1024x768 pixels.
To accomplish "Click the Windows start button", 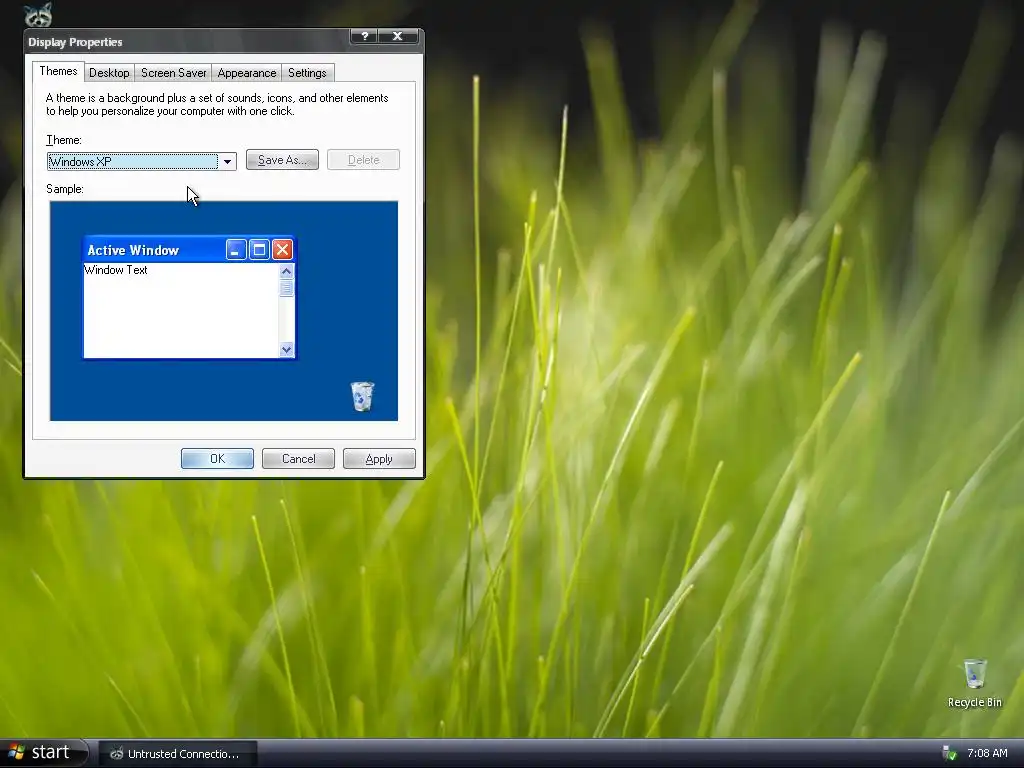I will (x=43, y=752).
